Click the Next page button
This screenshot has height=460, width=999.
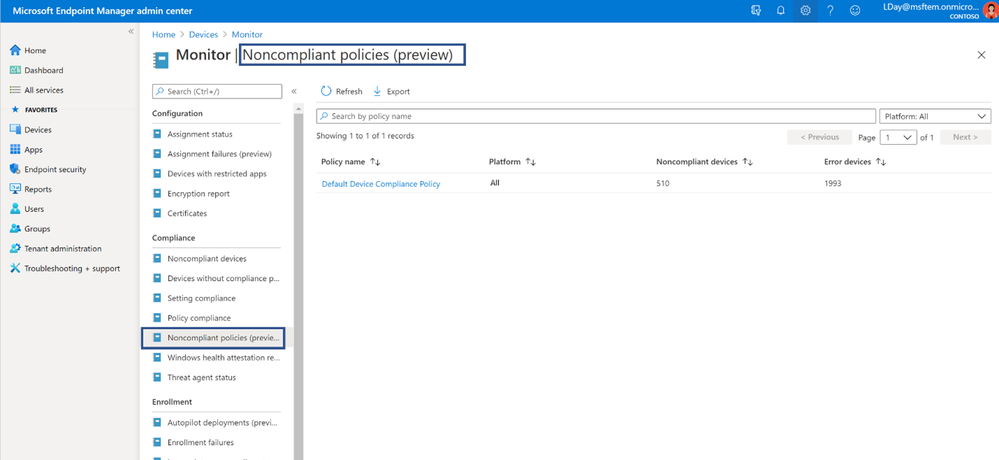point(965,137)
